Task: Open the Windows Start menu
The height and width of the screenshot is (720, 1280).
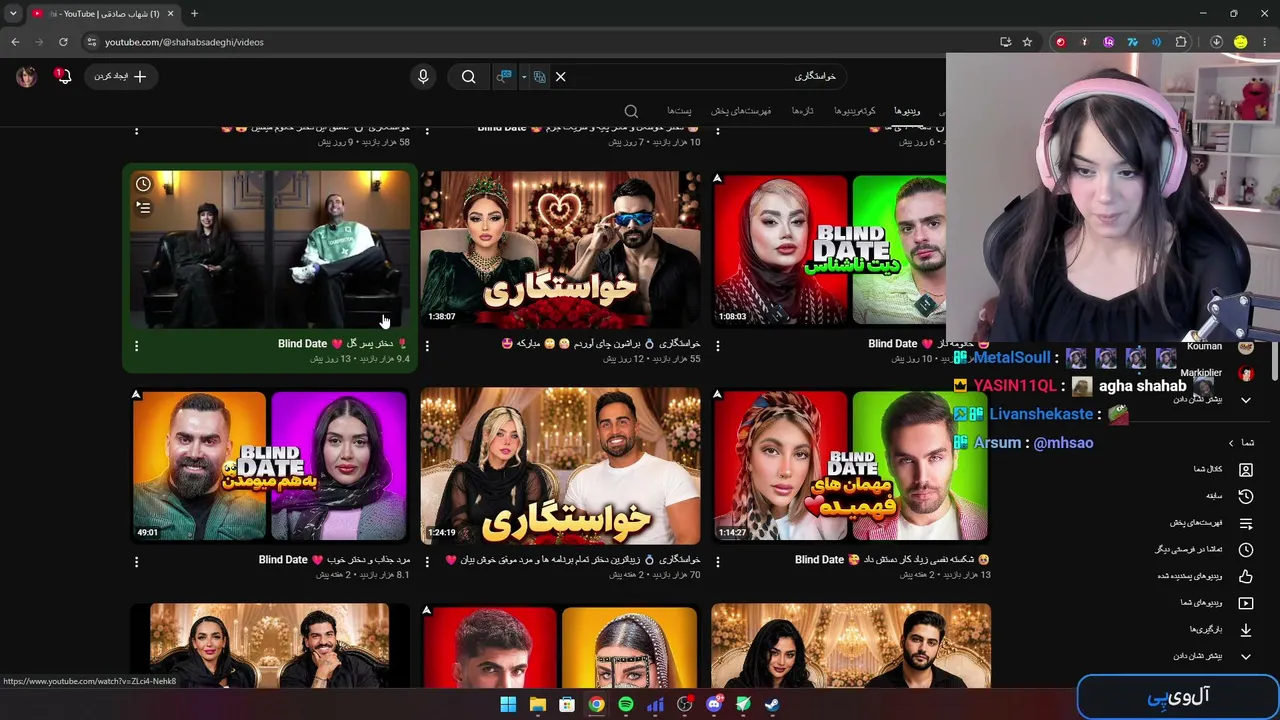Action: tap(508, 705)
